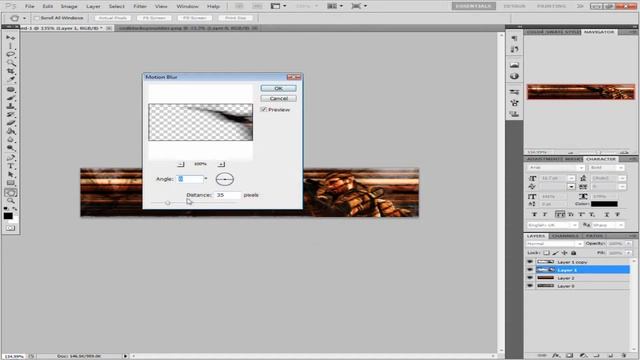This screenshot has width=640, height=360.
Task: Select the Zoom tool in toolbox
Action: click(10, 201)
